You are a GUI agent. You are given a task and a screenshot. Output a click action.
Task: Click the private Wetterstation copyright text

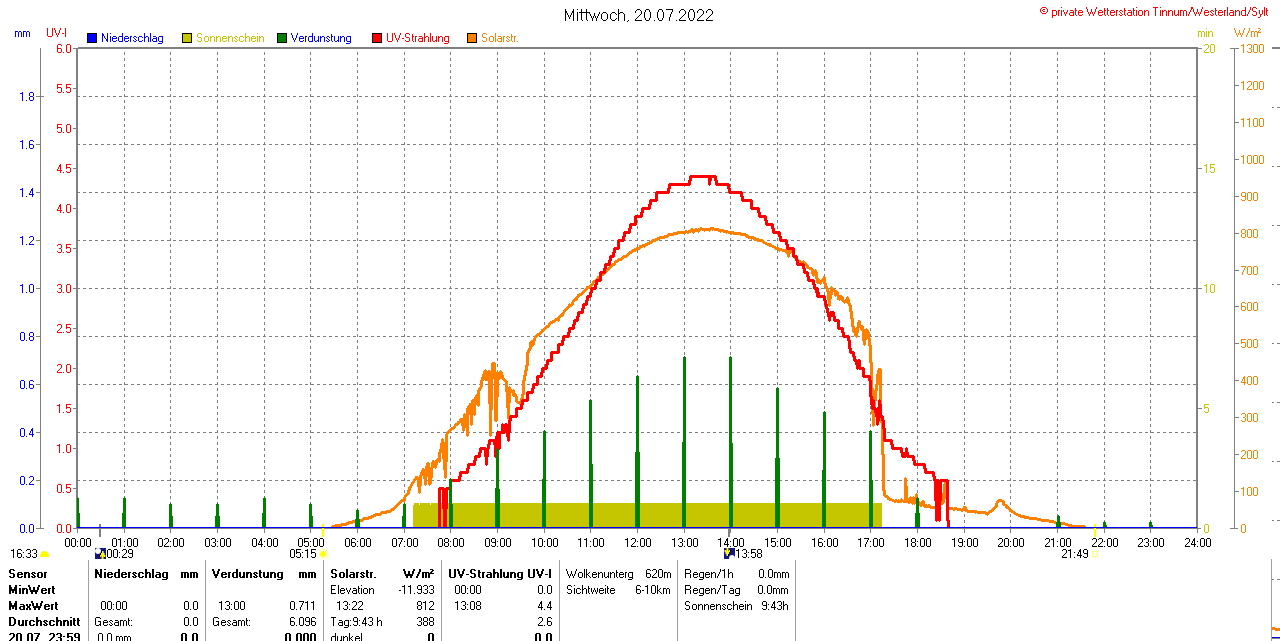(1158, 11)
